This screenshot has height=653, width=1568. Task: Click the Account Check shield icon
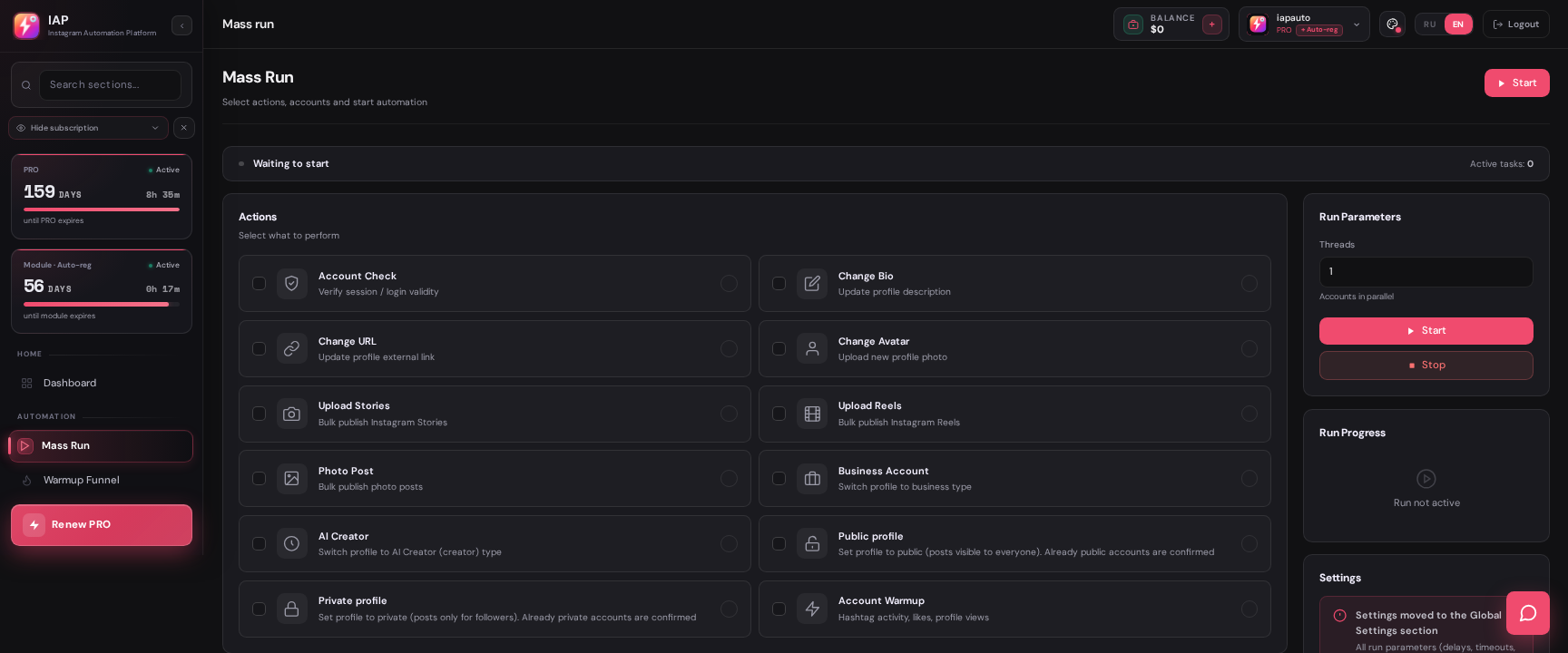(x=291, y=284)
